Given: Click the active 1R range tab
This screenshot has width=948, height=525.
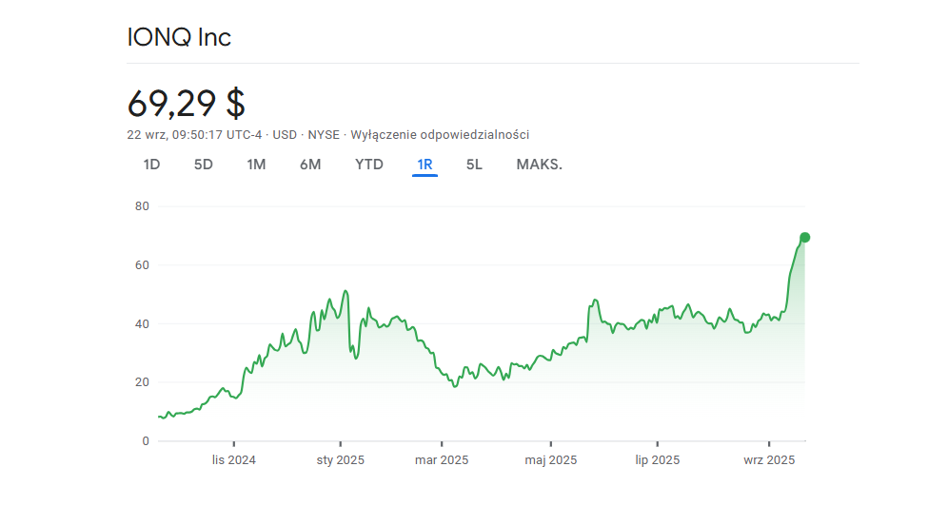Looking at the screenshot, I should [424, 165].
